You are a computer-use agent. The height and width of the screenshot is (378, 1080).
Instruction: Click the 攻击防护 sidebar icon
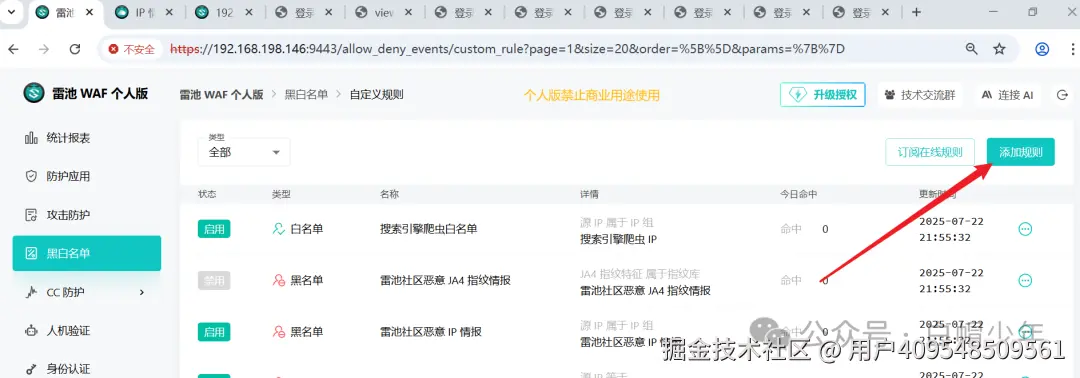(x=31, y=215)
